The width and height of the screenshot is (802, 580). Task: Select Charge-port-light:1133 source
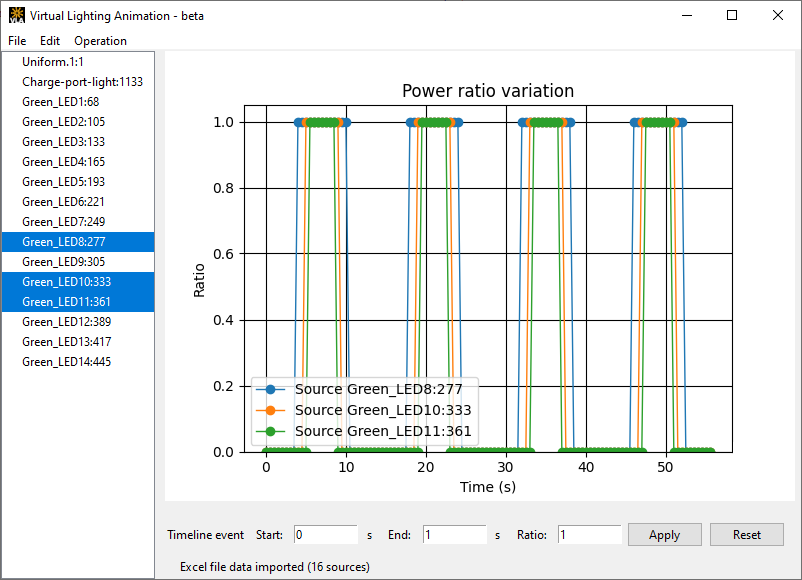[x=78, y=82]
